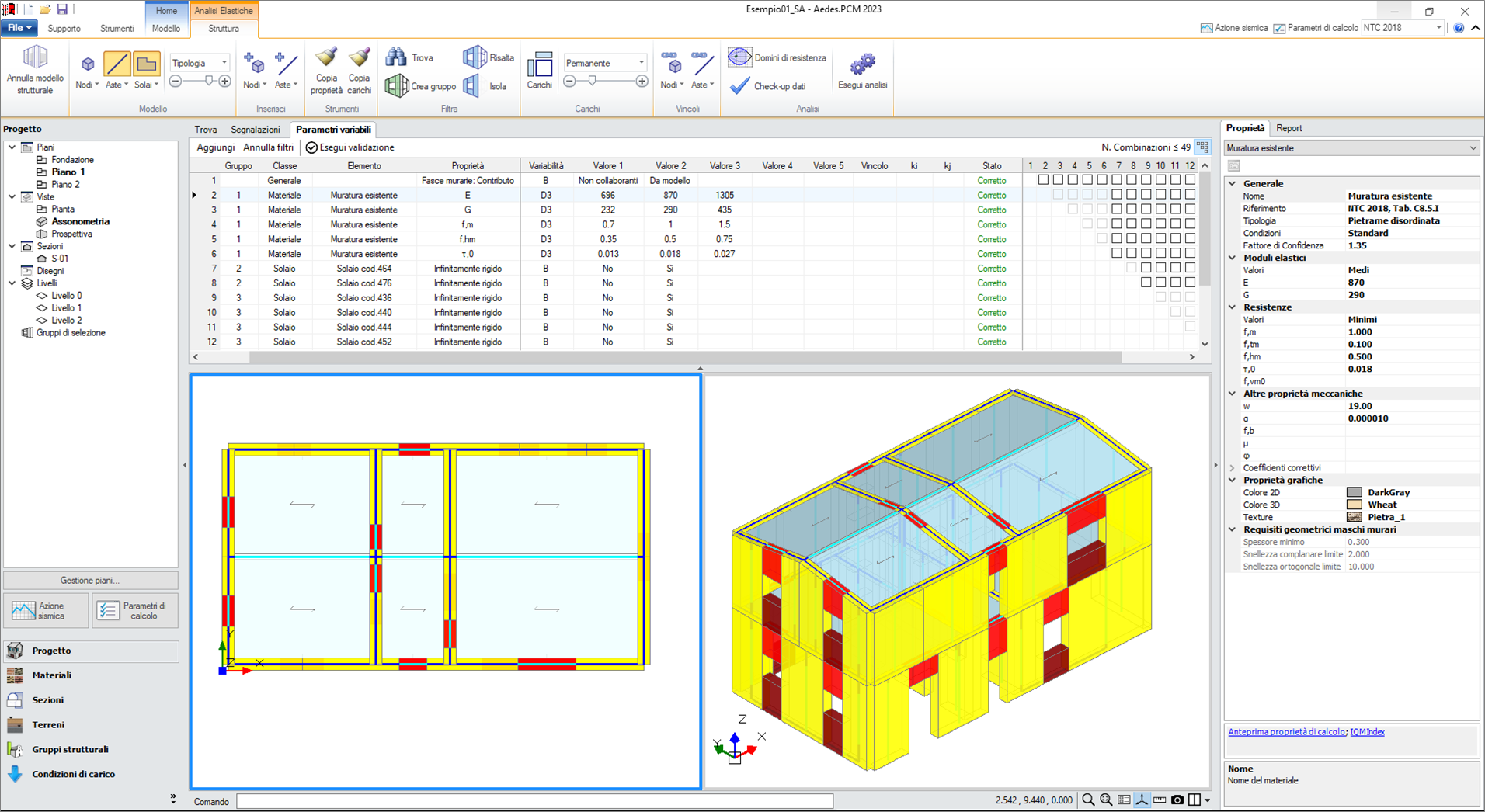
Task: Click the camera snapshot icon in status bar
Action: point(1177,800)
